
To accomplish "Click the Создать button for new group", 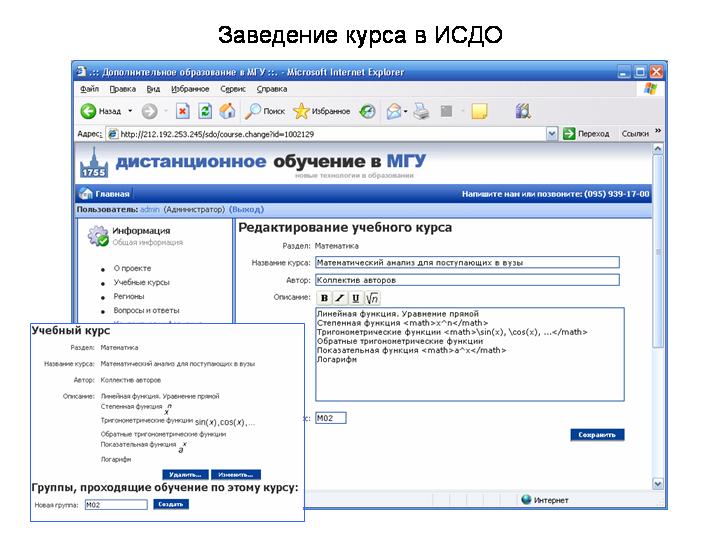I will pos(171,504).
